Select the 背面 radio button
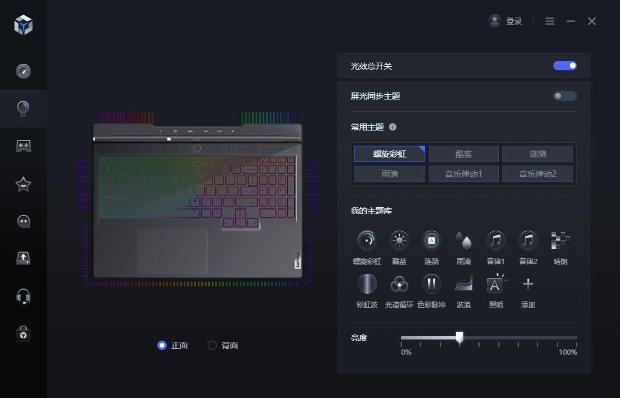This screenshot has height=398, width=620. [212, 345]
